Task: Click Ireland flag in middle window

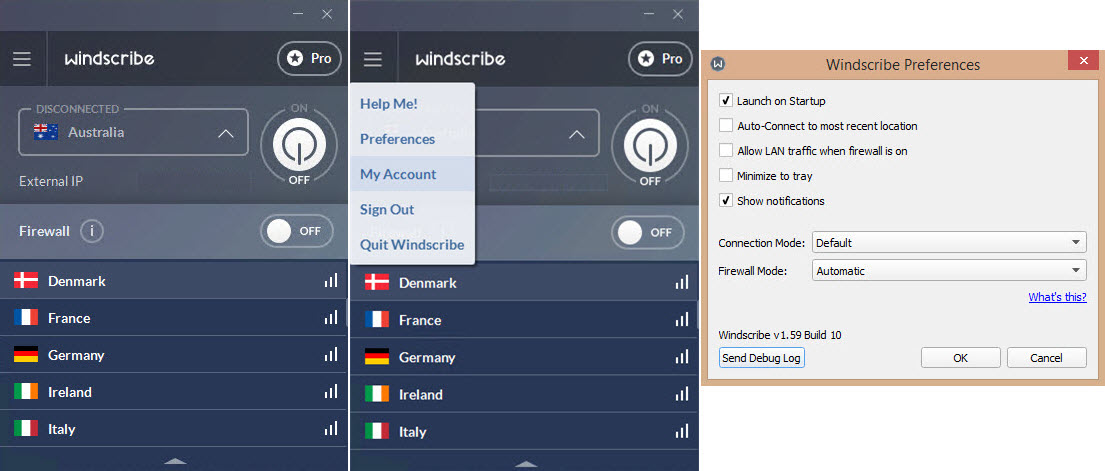Action: click(x=377, y=394)
